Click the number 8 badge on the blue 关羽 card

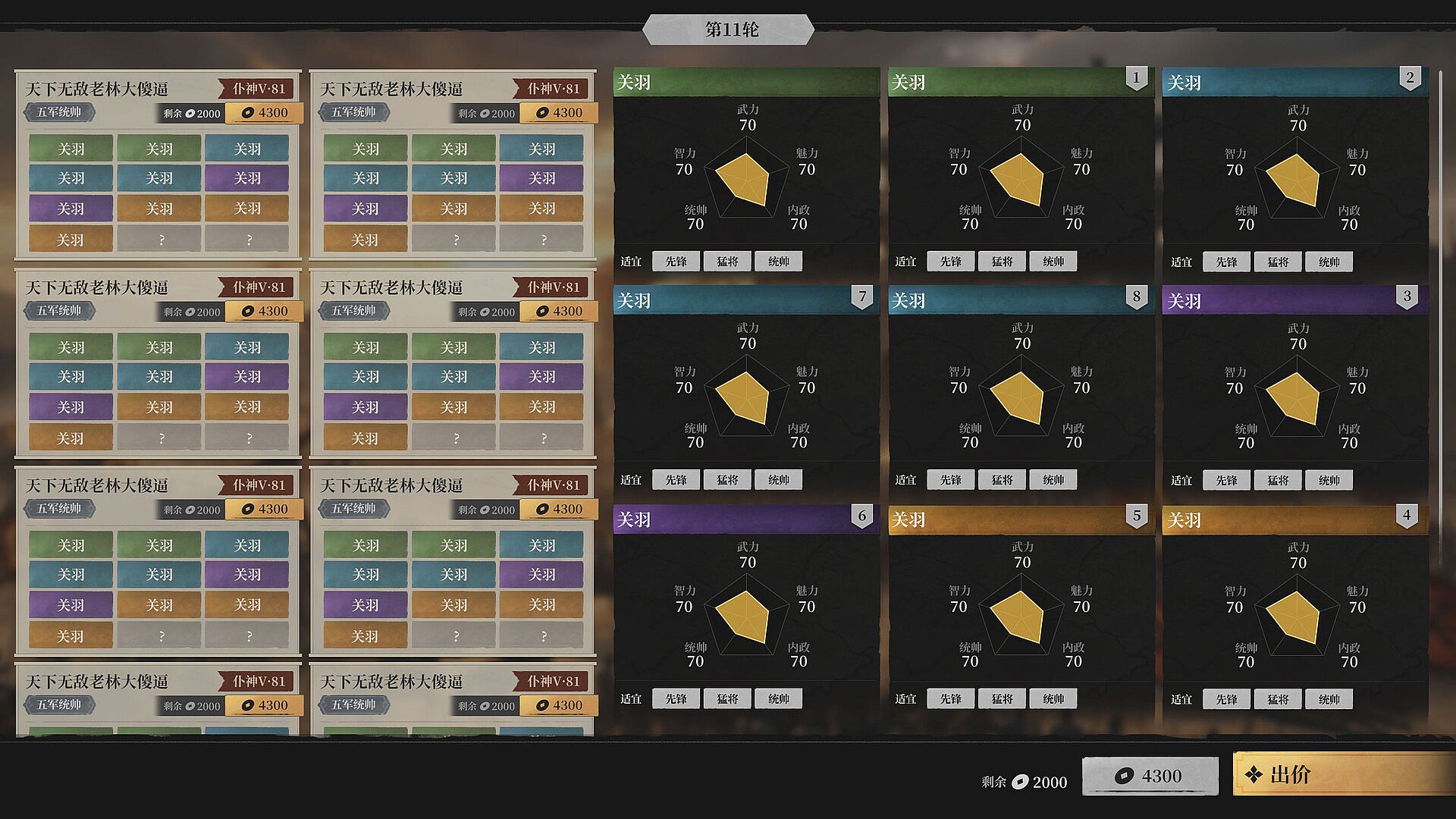click(1136, 297)
